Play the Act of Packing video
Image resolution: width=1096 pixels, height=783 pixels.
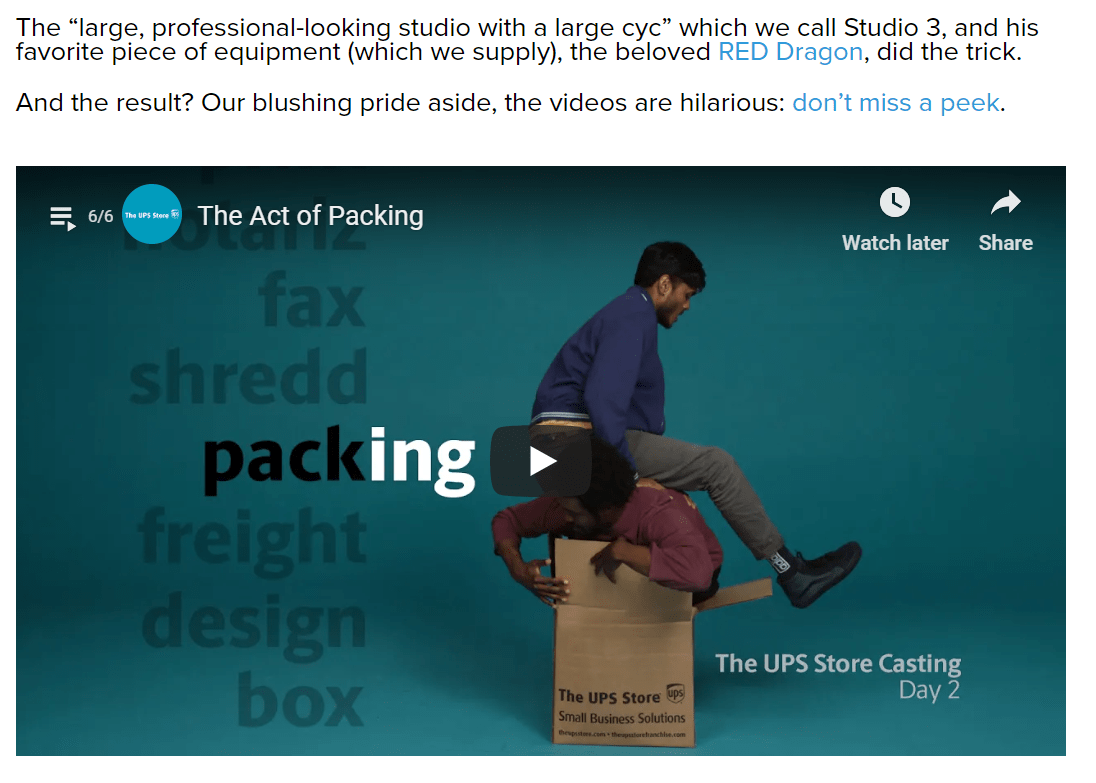pyautogui.click(x=540, y=461)
